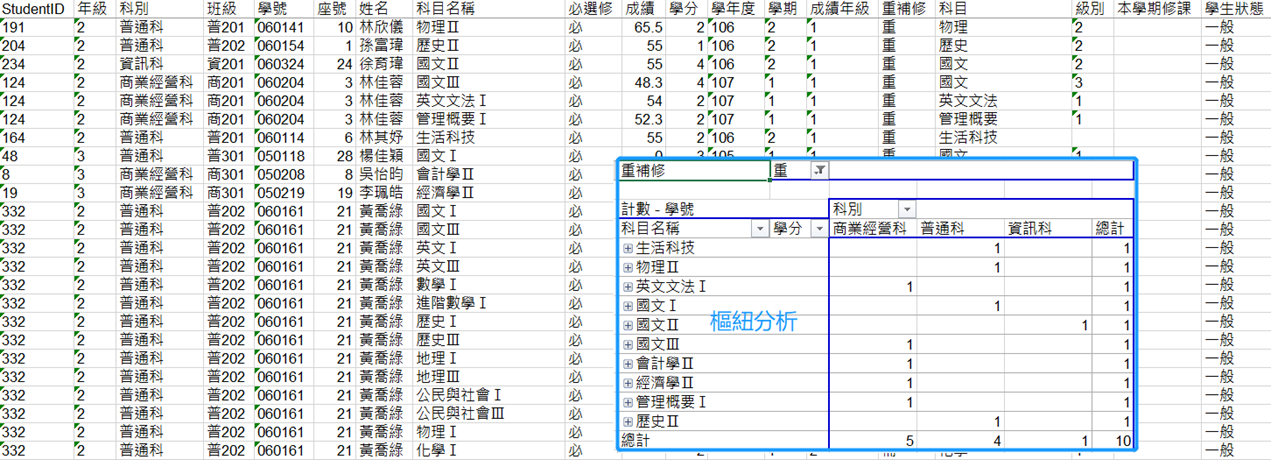Select the 公民與社會Ⅰ subject cell

click(x=488, y=395)
